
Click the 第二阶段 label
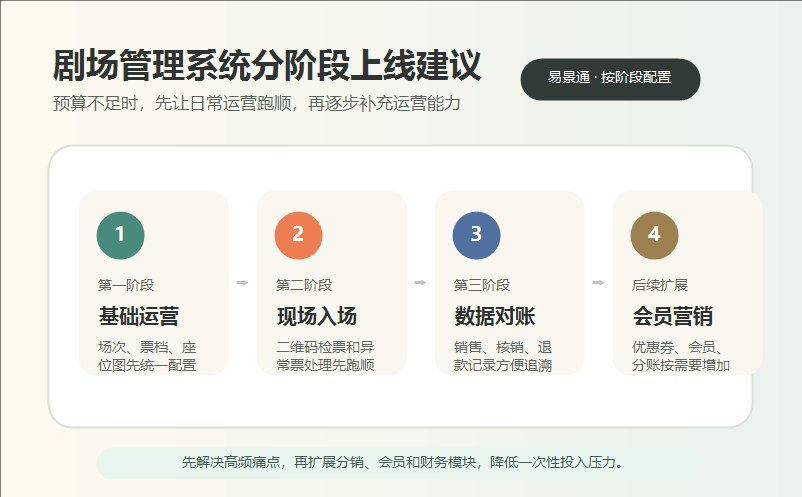click(x=304, y=285)
